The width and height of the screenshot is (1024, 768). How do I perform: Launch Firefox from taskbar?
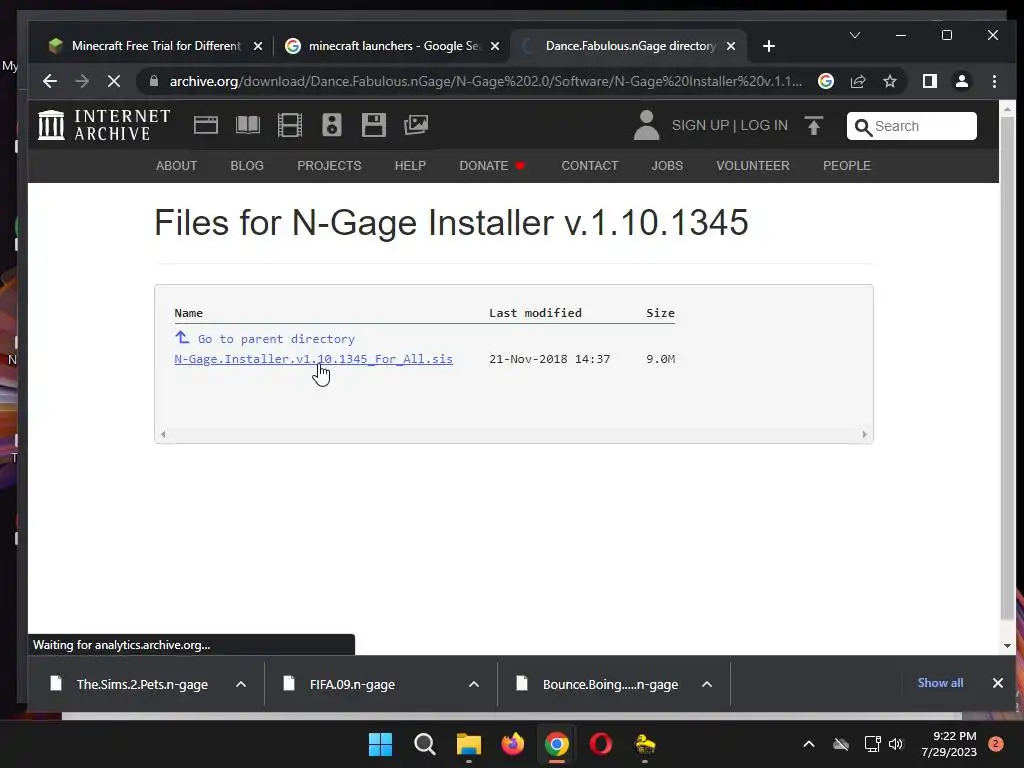coord(513,744)
